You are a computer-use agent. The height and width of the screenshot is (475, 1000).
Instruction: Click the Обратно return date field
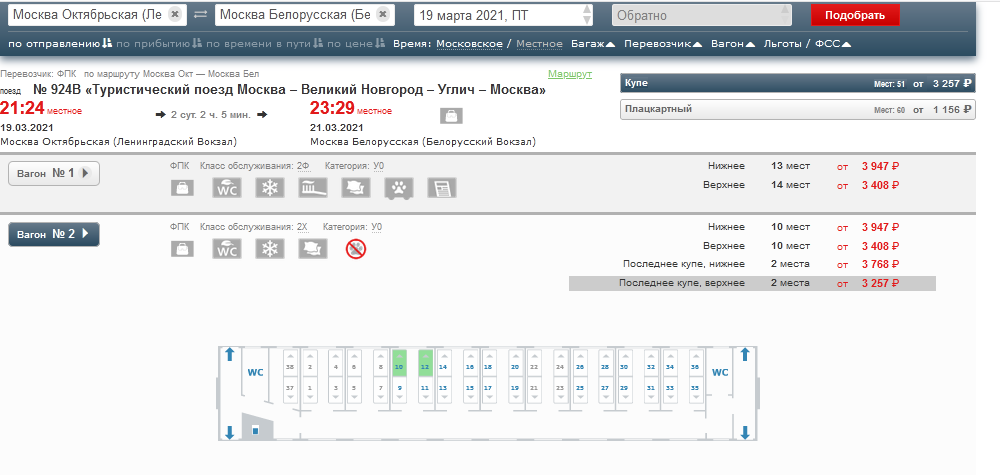click(700, 15)
